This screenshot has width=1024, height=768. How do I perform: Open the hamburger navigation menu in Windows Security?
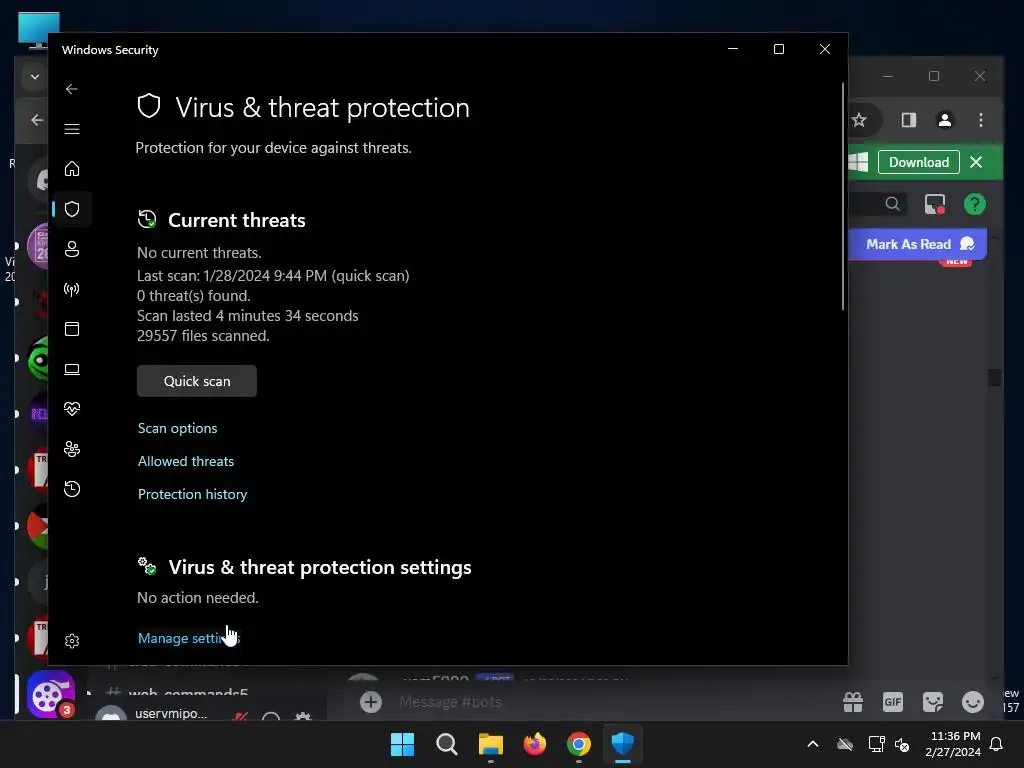click(x=72, y=129)
